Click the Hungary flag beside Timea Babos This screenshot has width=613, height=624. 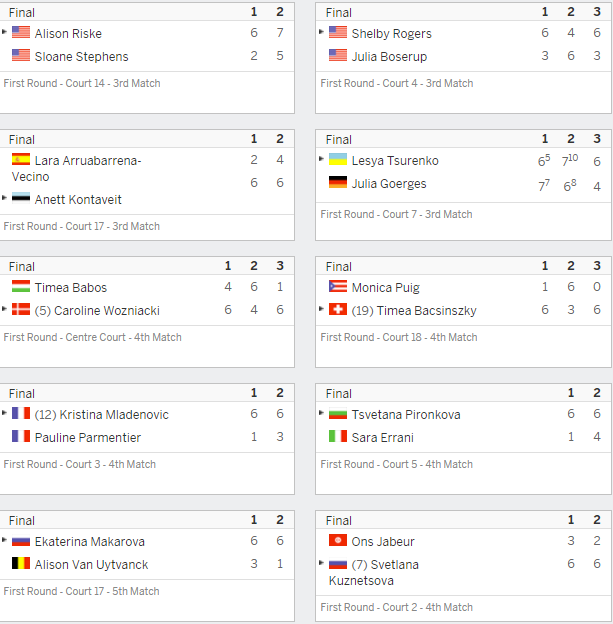(21, 286)
